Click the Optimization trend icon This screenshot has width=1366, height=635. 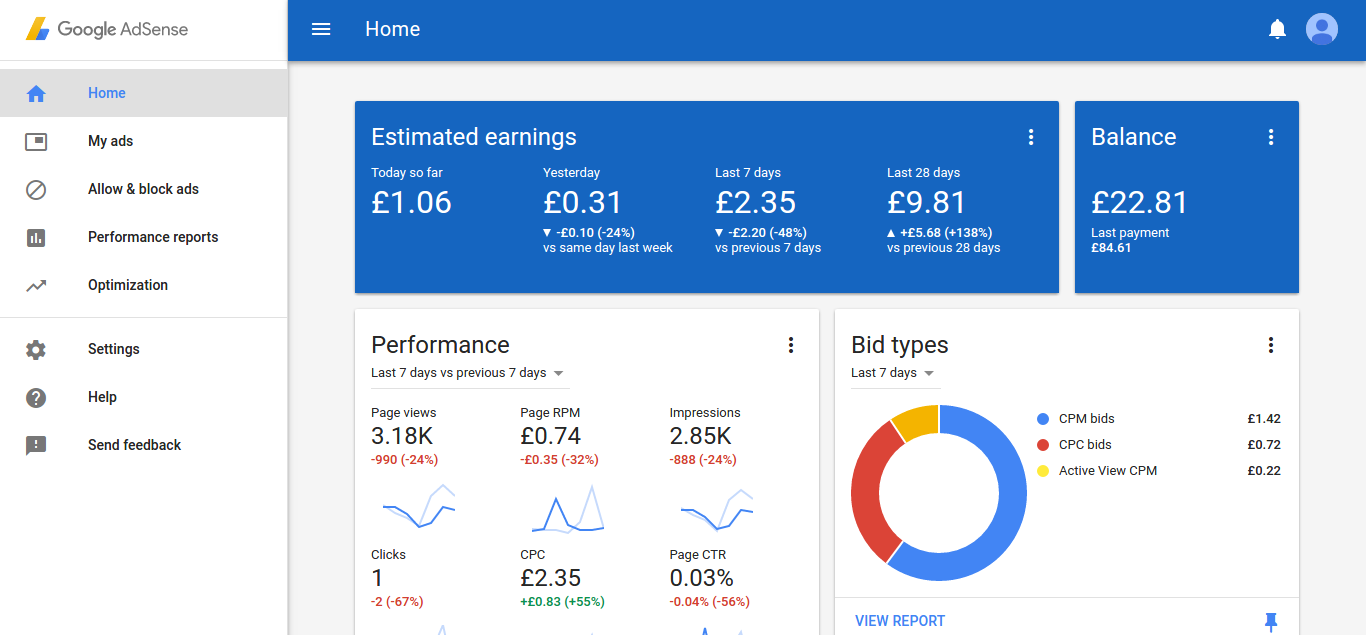[x=36, y=285]
